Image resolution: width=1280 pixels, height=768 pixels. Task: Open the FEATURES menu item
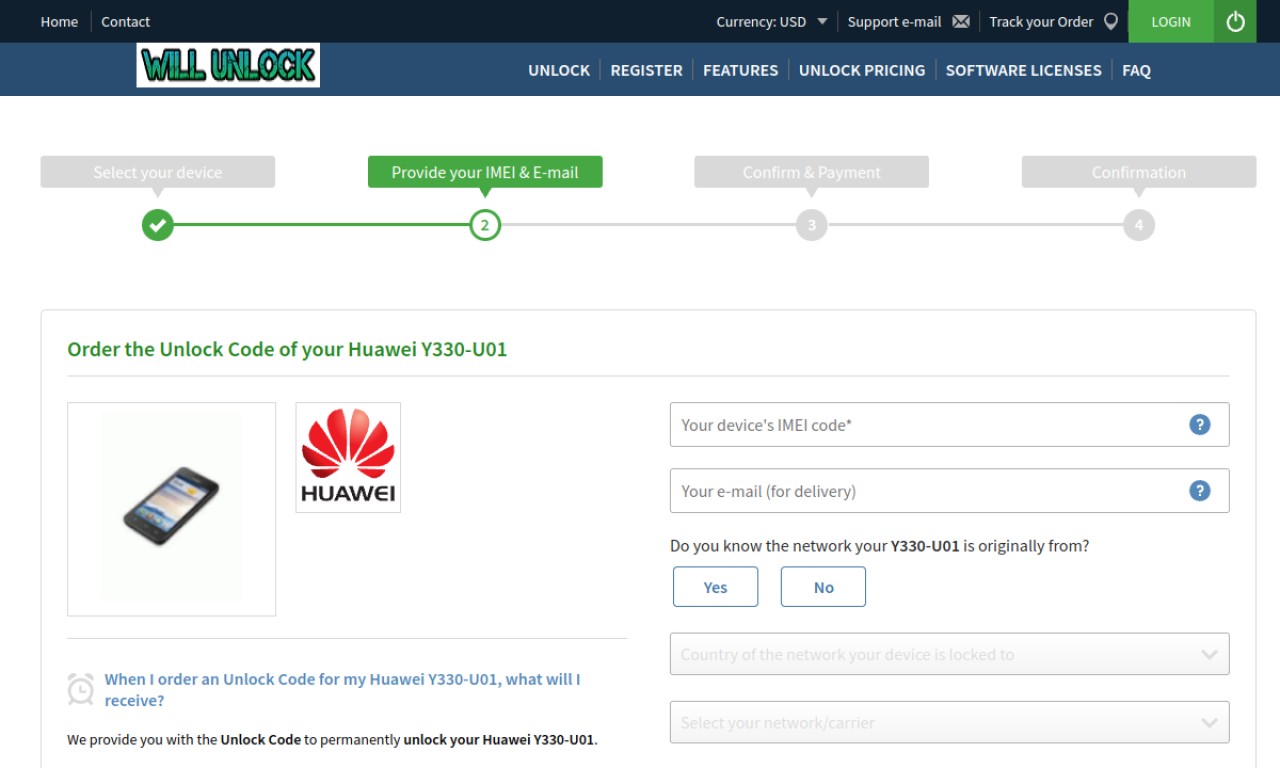(x=740, y=70)
